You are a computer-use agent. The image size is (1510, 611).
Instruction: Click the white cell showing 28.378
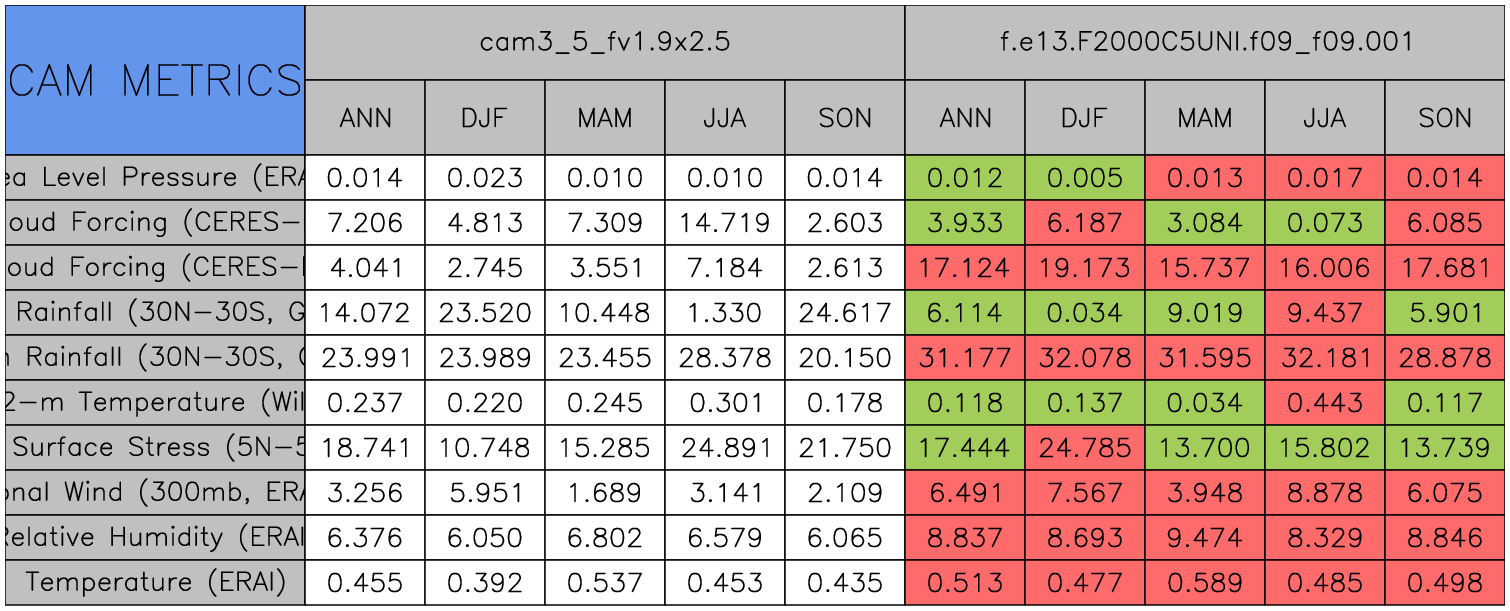click(x=725, y=358)
